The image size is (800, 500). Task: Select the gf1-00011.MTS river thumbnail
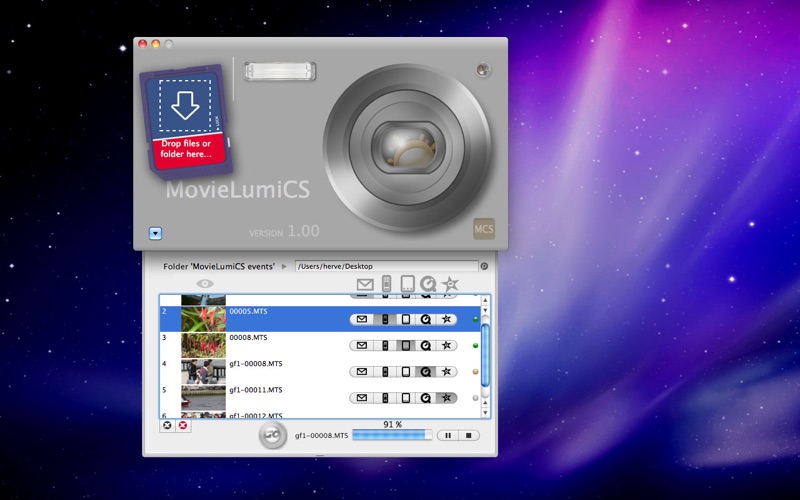tap(204, 397)
